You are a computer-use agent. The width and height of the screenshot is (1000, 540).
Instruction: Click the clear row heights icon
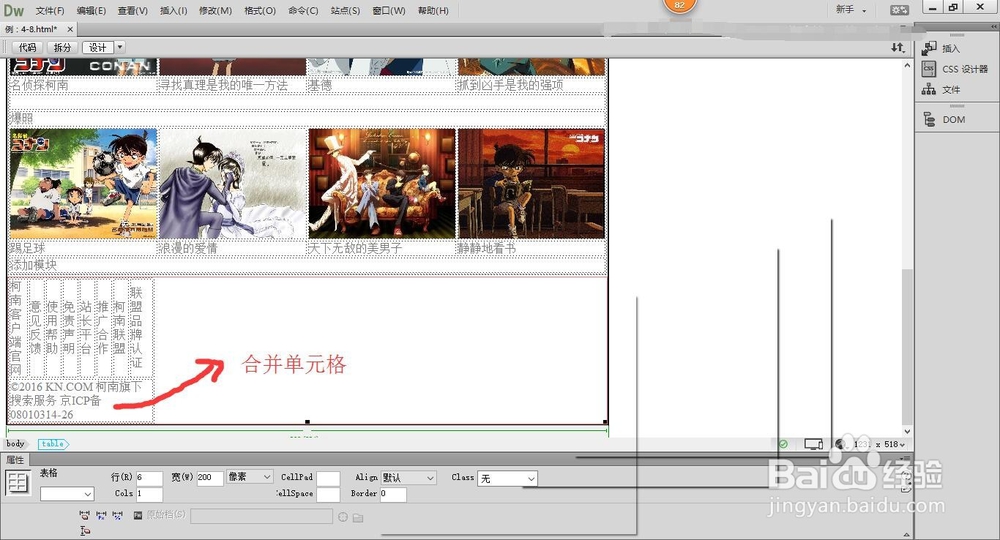[x=85, y=530]
